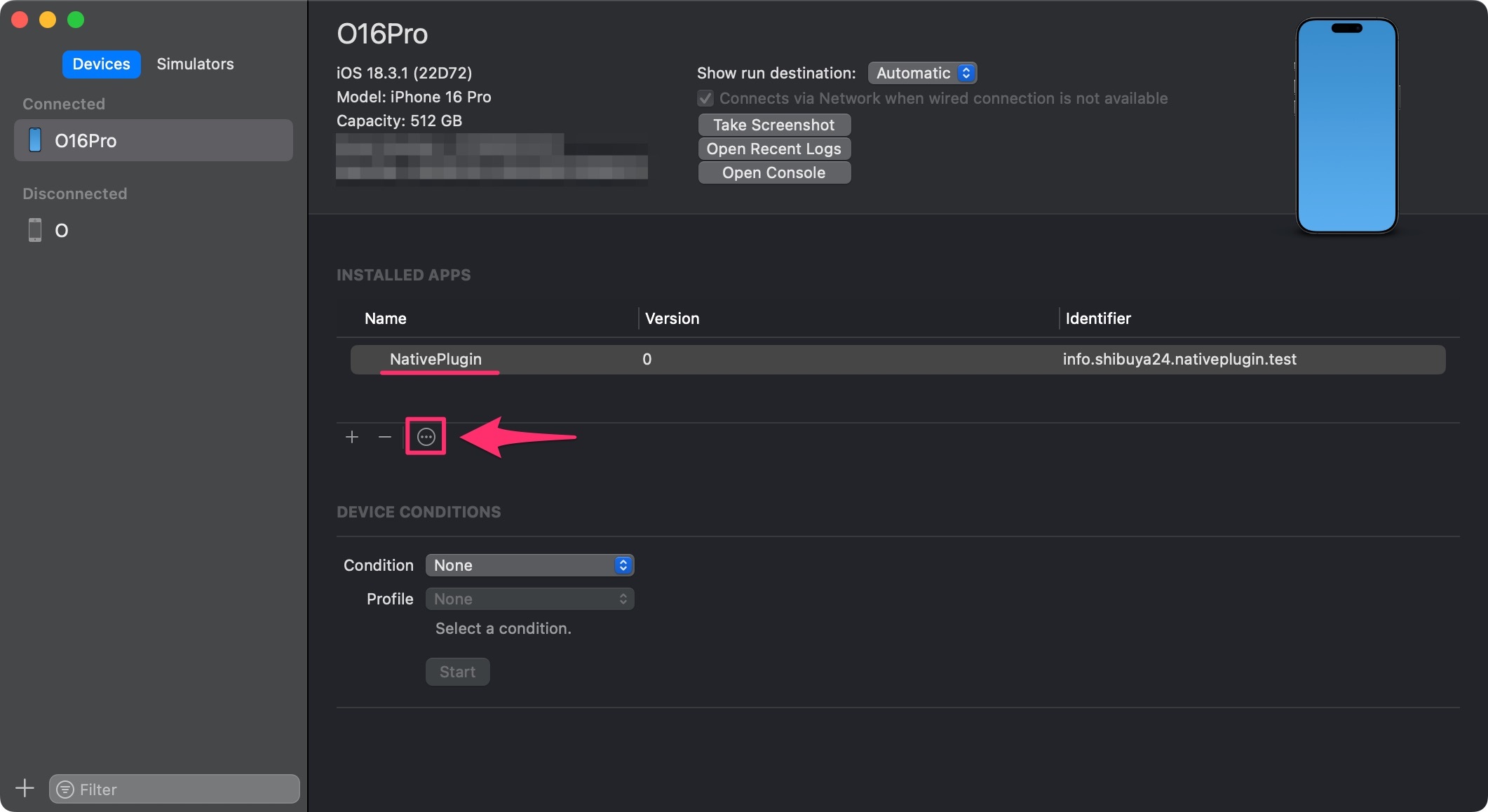Open the Profile None dropdown
This screenshot has height=812, width=1488.
click(x=529, y=599)
